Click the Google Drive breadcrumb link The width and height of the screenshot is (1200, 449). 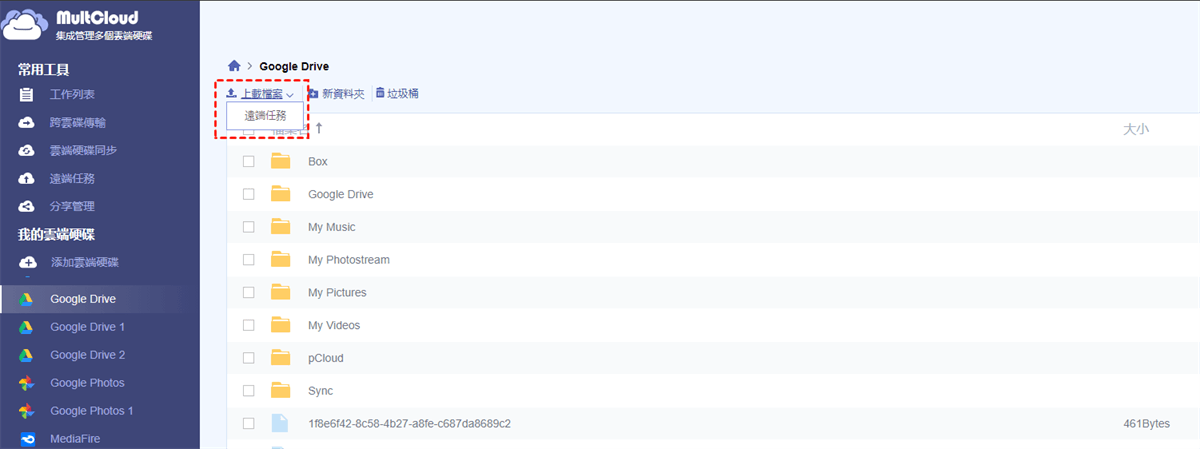pyautogui.click(x=294, y=66)
